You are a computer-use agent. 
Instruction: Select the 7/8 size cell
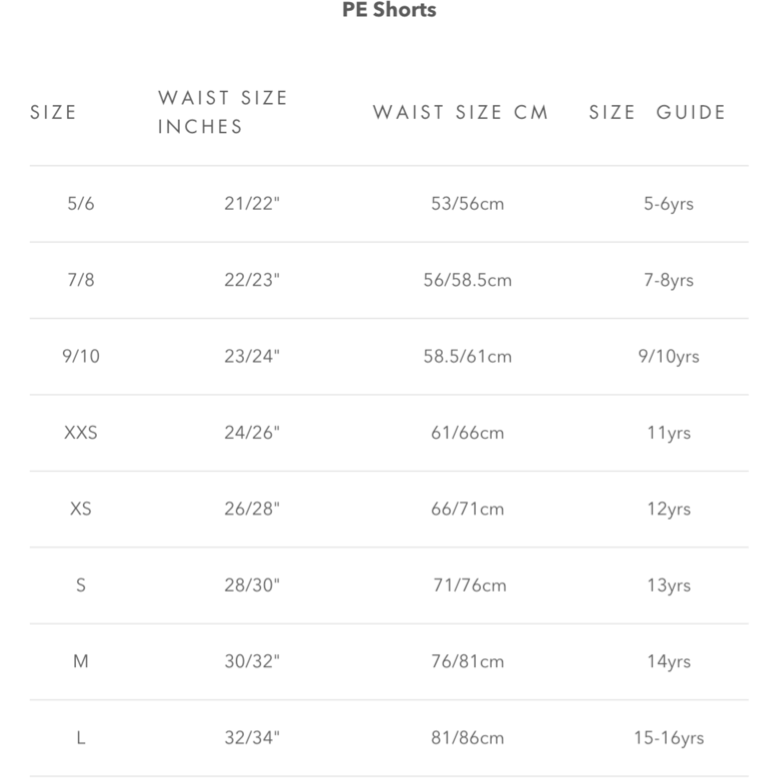[81, 280]
